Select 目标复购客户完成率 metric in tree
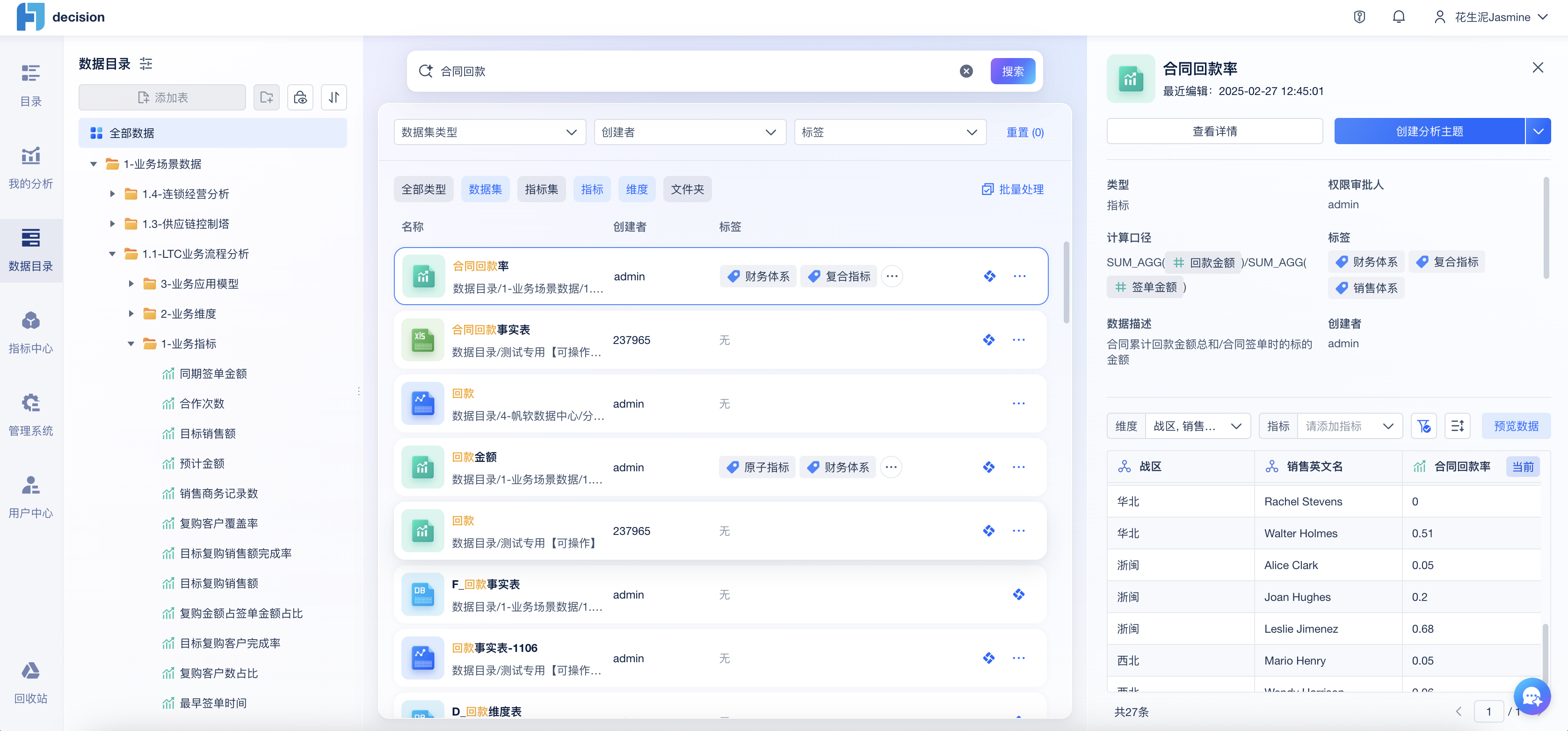The width and height of the screenshot is (1568, 731). [230, 643]
